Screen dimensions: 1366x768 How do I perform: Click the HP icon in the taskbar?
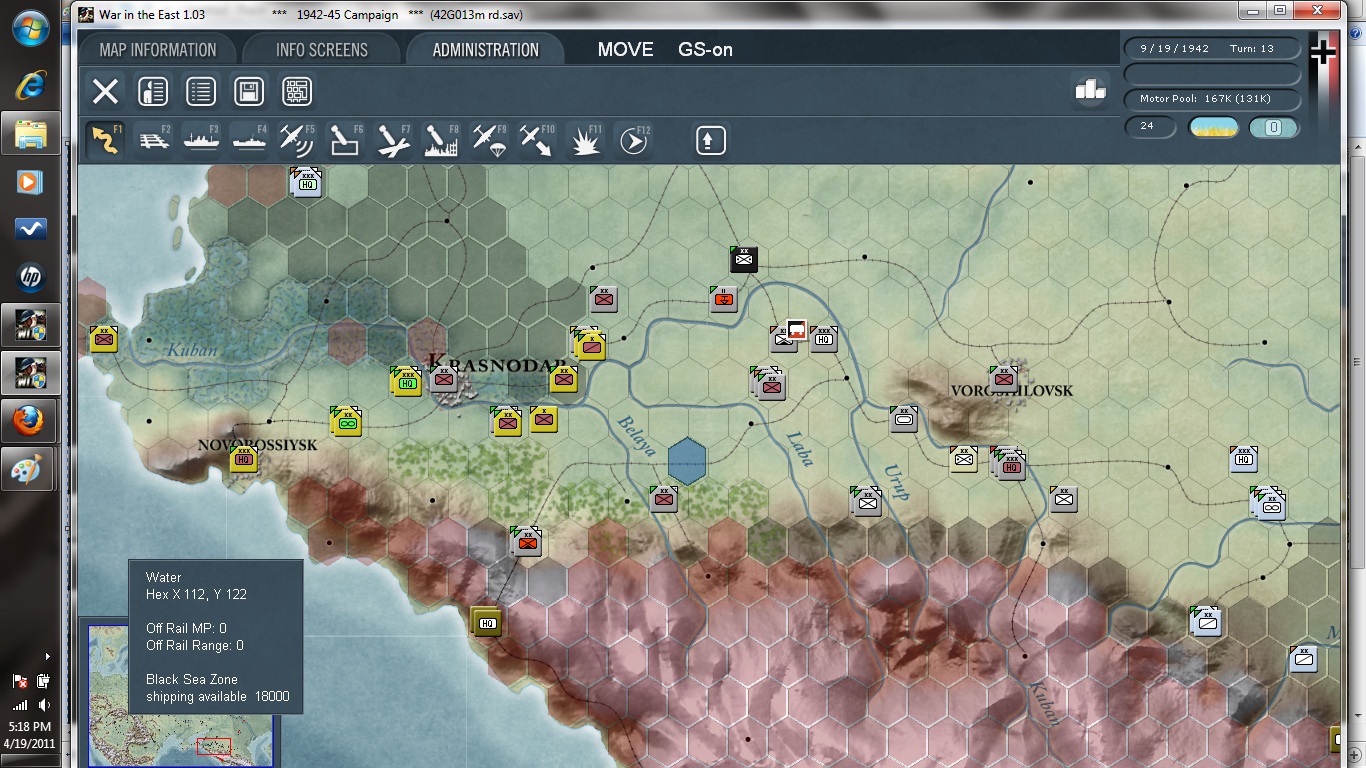point(31,277)
